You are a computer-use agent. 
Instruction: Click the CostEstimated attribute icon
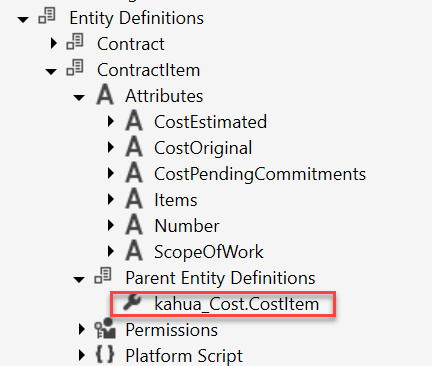(x=134, y=121)
